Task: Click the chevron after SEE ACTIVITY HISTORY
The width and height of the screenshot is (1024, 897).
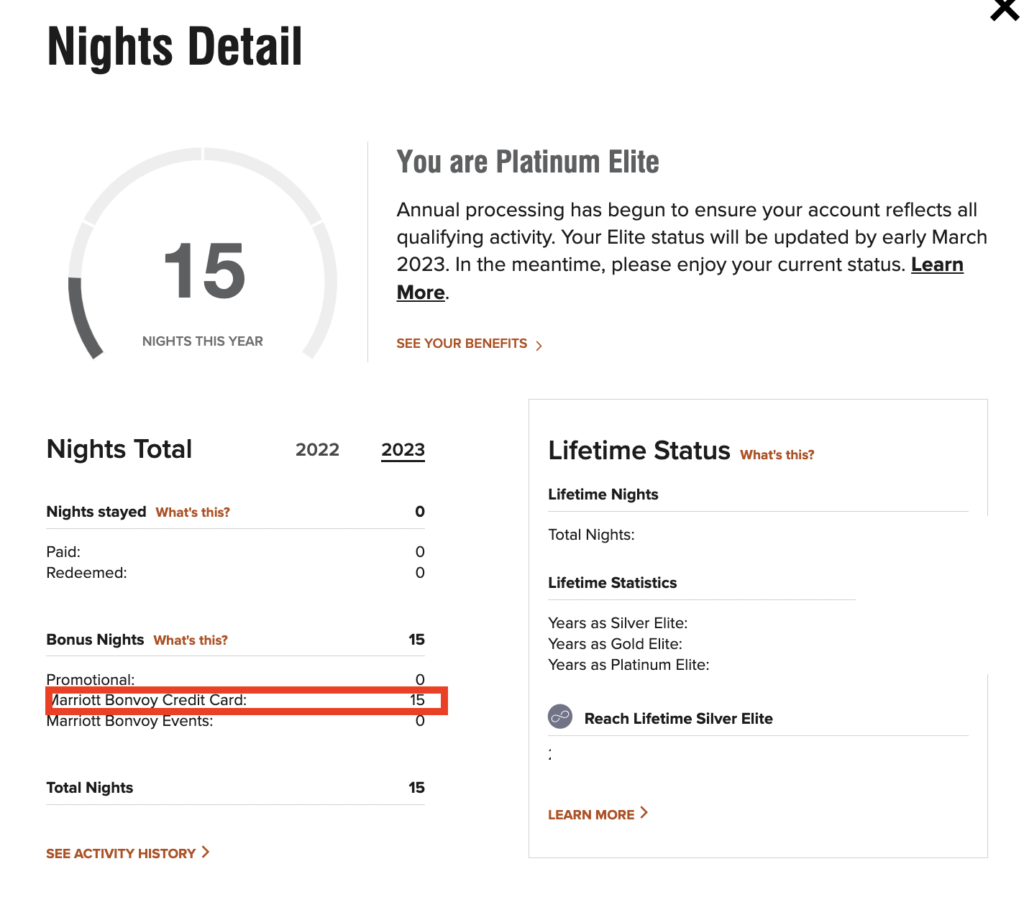Action: (206, 853)
